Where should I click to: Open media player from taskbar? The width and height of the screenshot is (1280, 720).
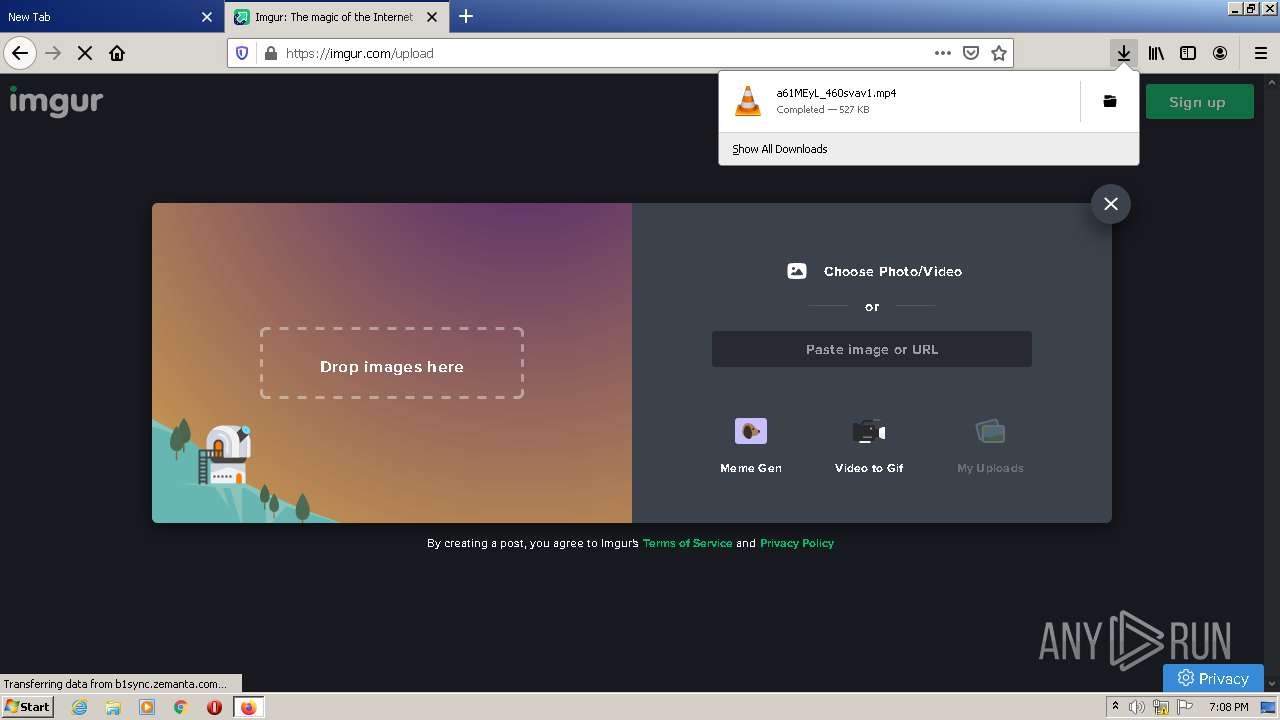pos(147,707)
